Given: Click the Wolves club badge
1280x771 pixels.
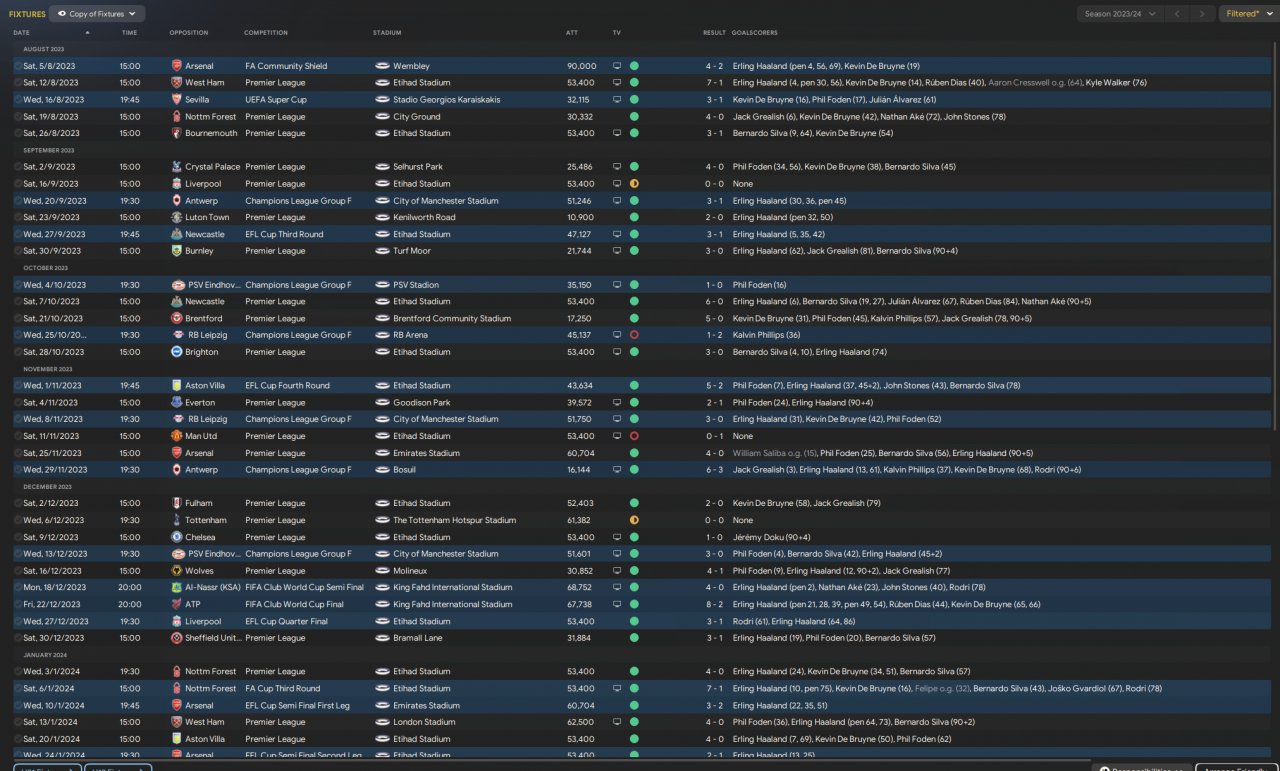Looking at the screenshot, I should tap(177, 570).
